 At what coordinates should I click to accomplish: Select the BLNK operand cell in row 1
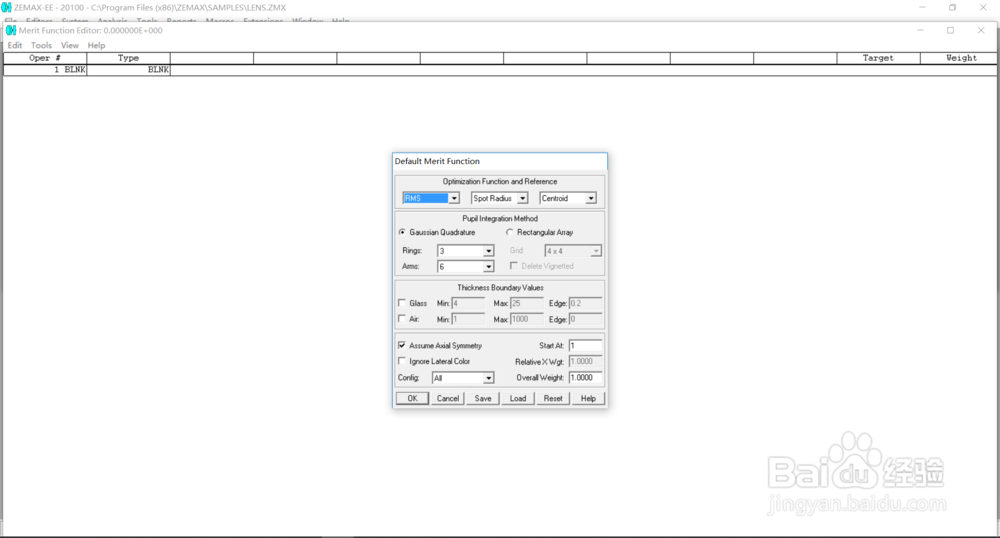point(45,69)
